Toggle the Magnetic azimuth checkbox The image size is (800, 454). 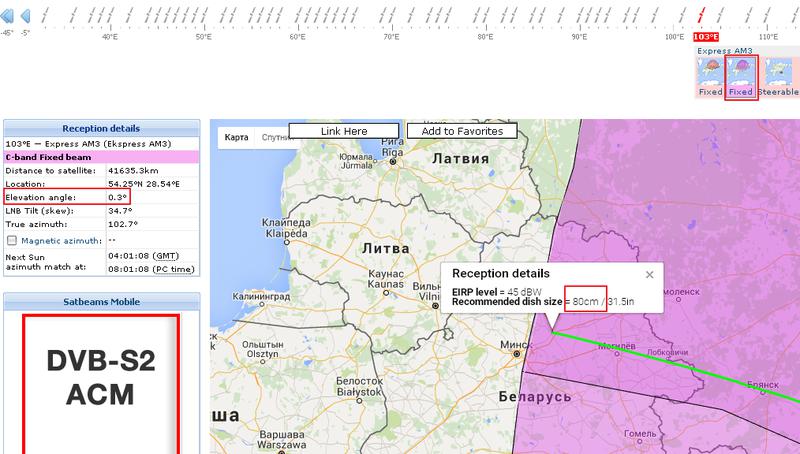tap(12, 241)
